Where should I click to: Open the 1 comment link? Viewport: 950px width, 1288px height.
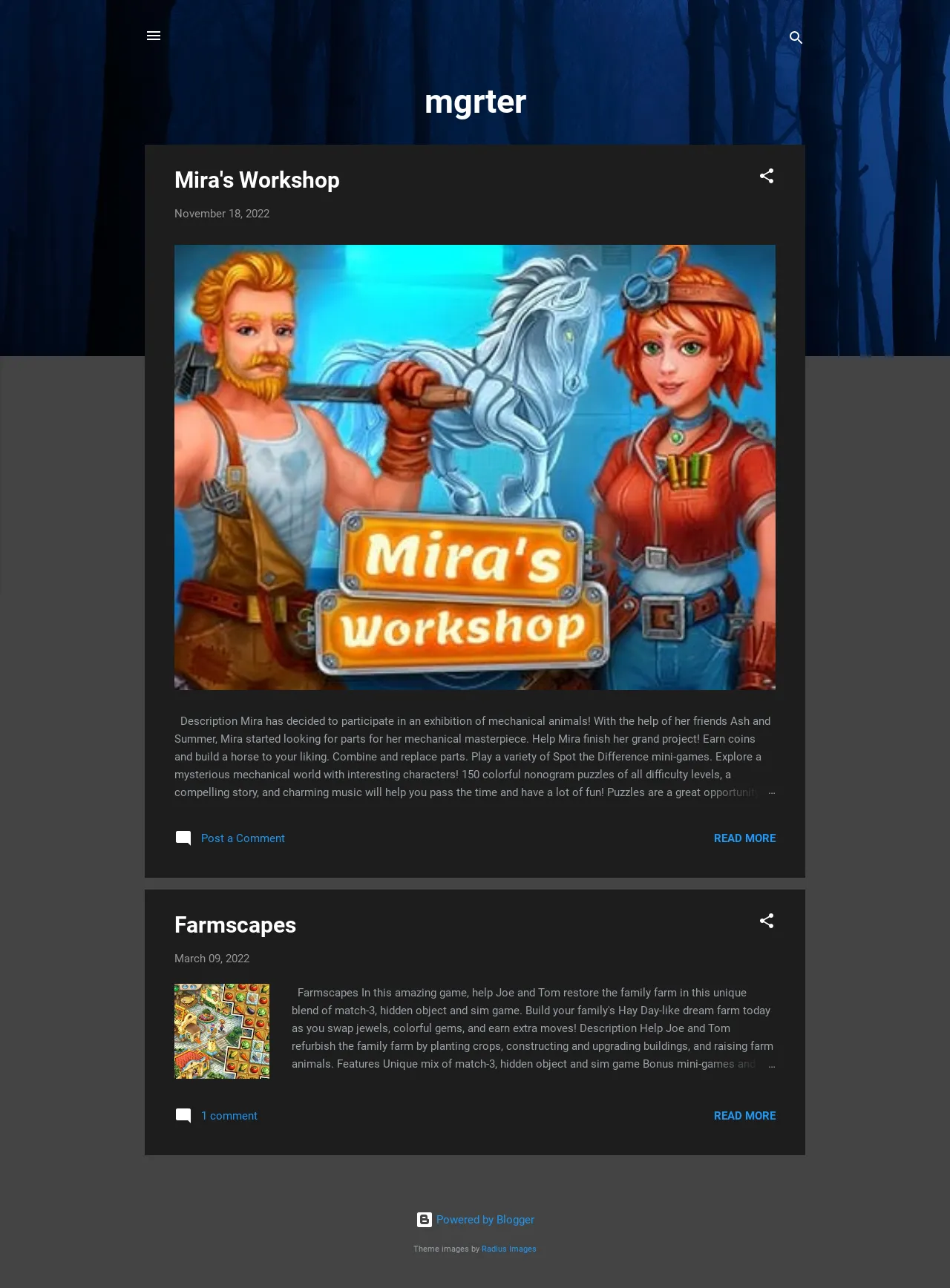(229, 1116)
